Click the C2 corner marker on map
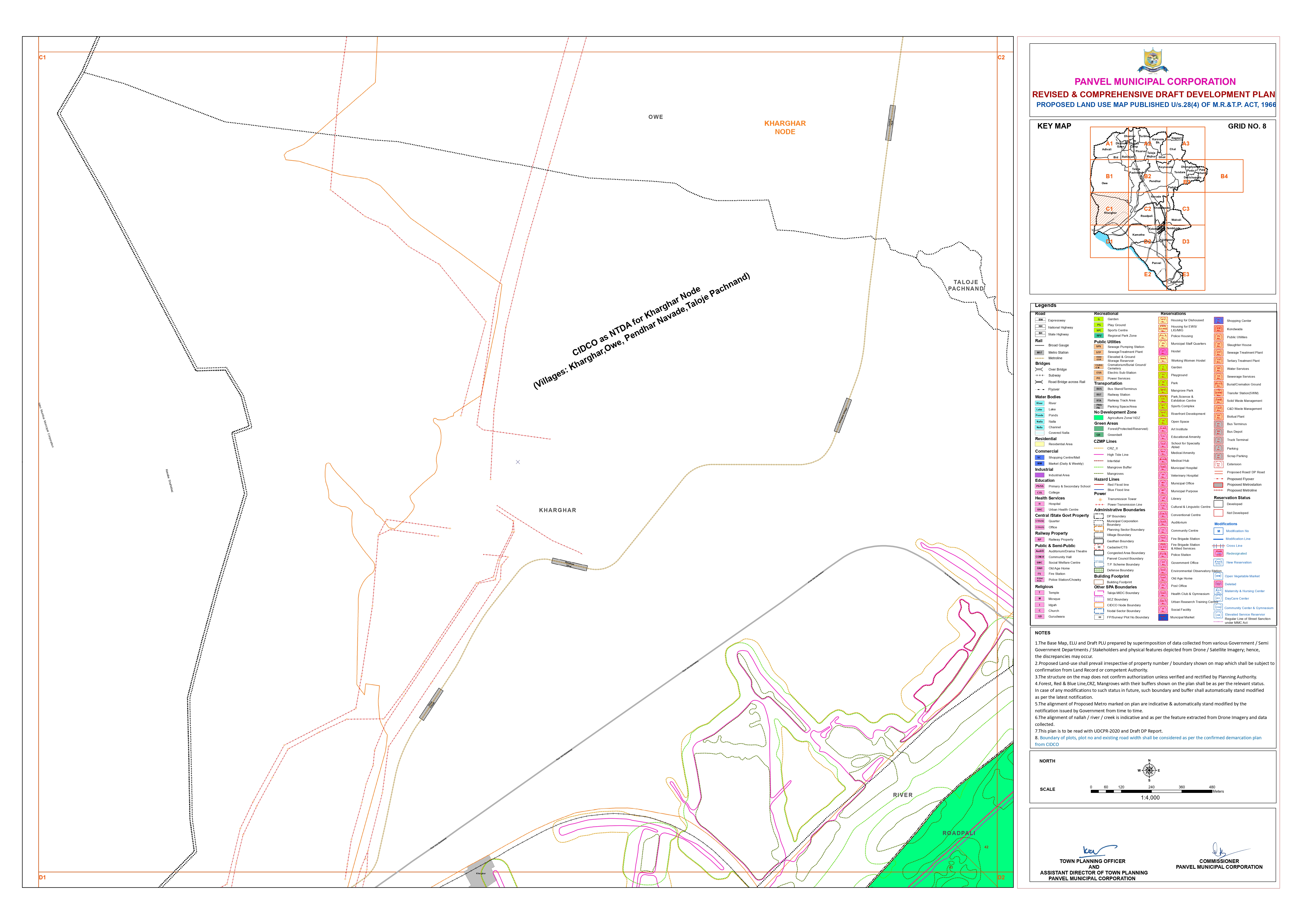The image size is (1306, 924). click(x=1001, y=57)
